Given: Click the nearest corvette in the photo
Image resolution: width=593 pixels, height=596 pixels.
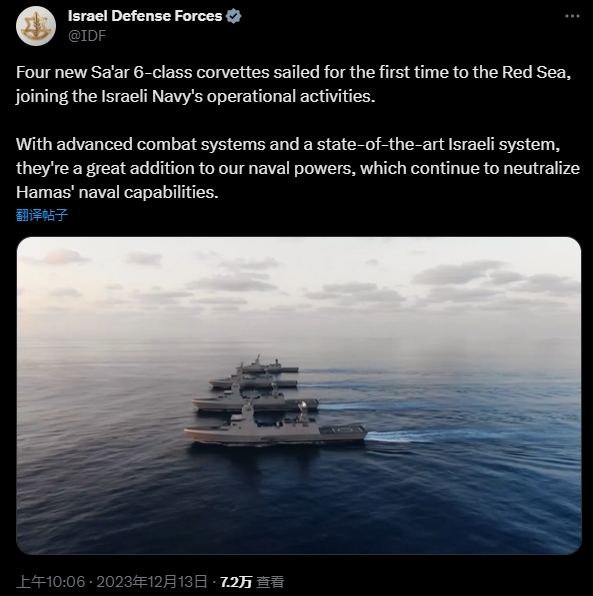Looking at the screenshot, I should (276, 426).
